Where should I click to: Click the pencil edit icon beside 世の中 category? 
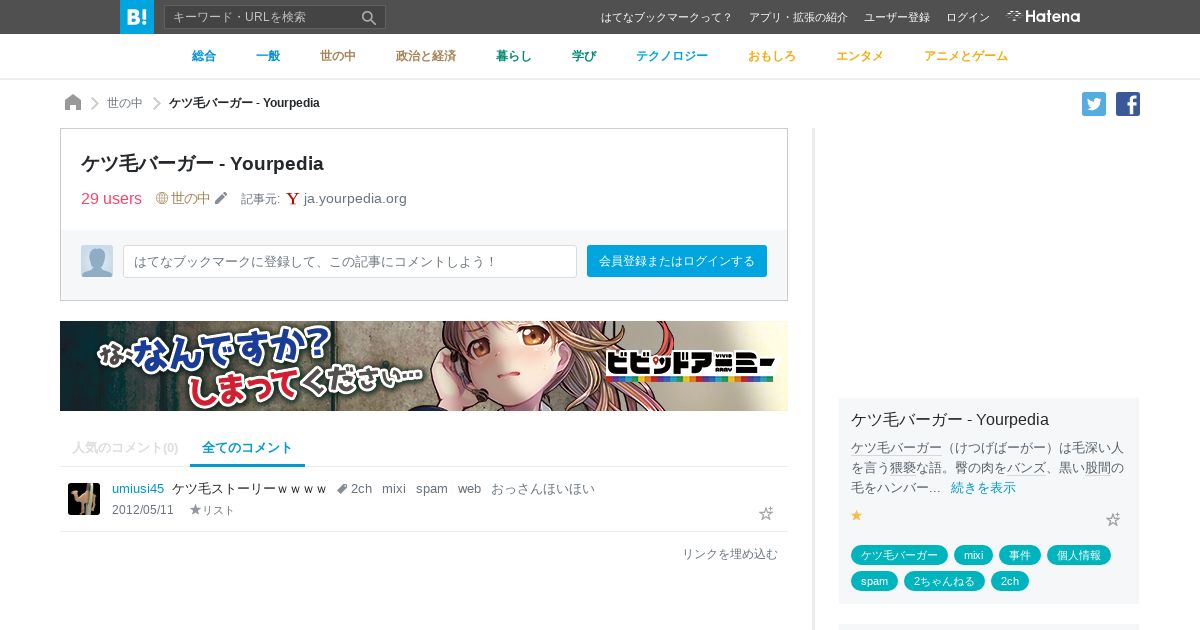point(221,198)
